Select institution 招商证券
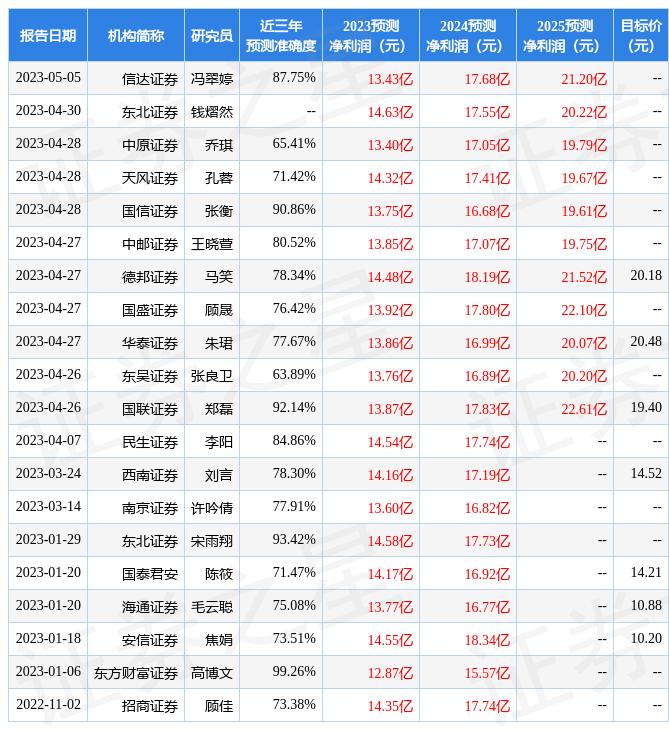 150,707
